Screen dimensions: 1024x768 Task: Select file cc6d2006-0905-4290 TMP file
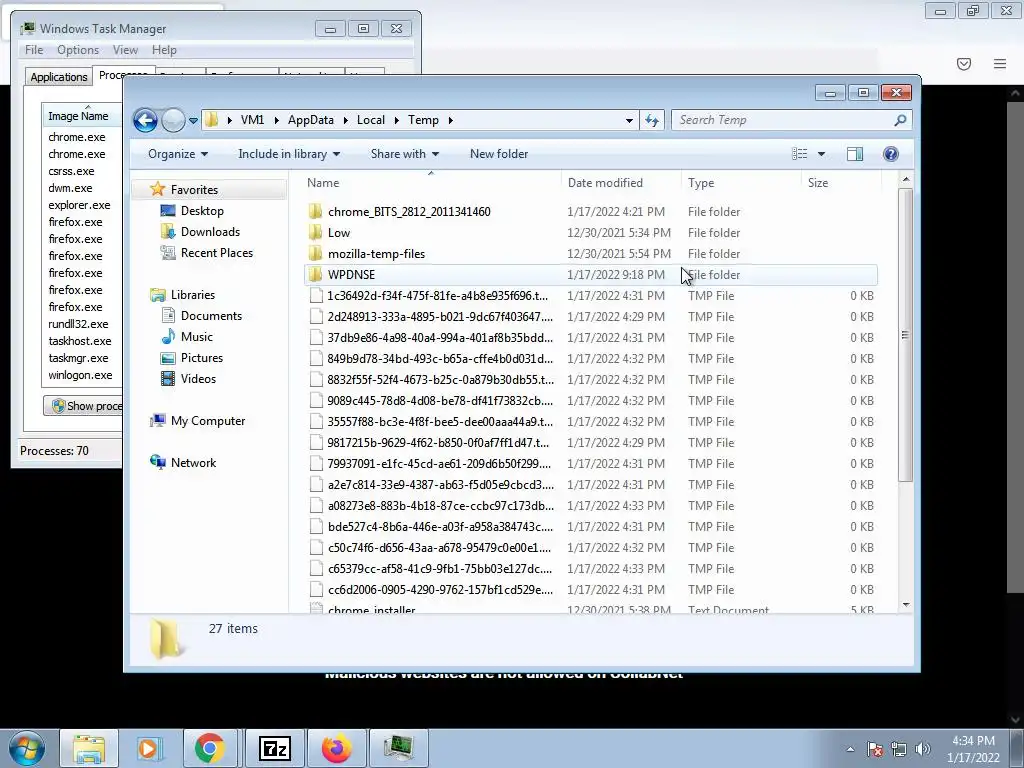point(590,590)
